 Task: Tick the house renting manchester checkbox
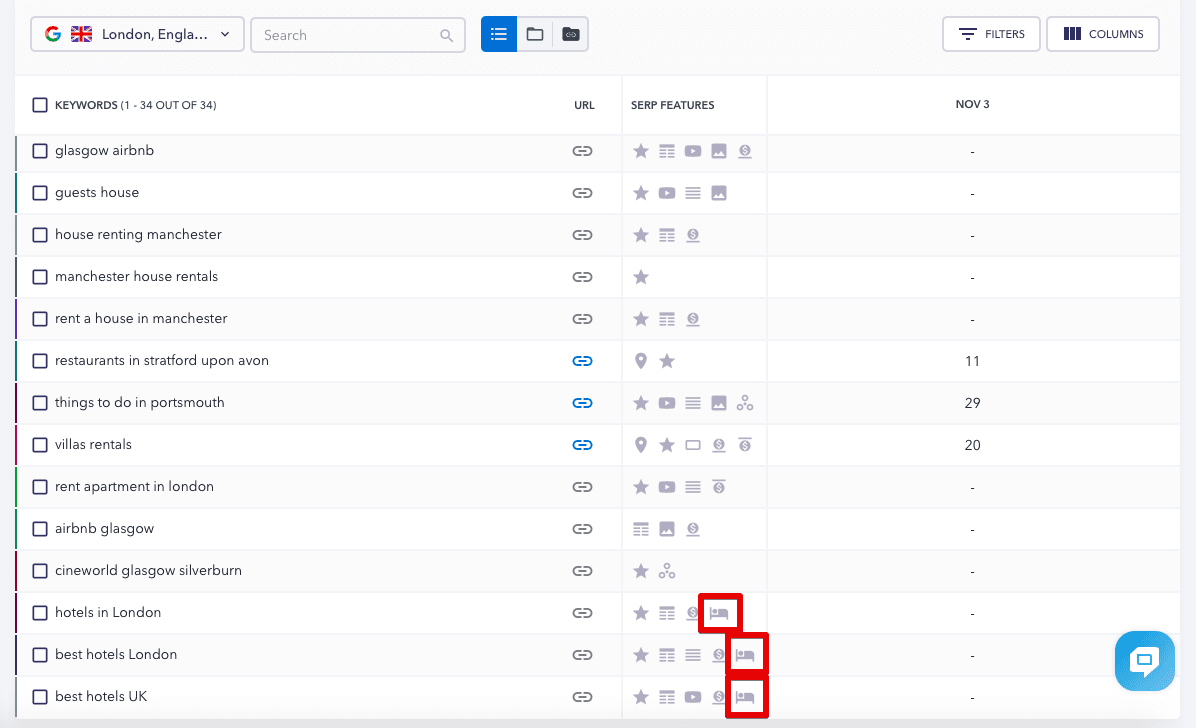(40, 235)
